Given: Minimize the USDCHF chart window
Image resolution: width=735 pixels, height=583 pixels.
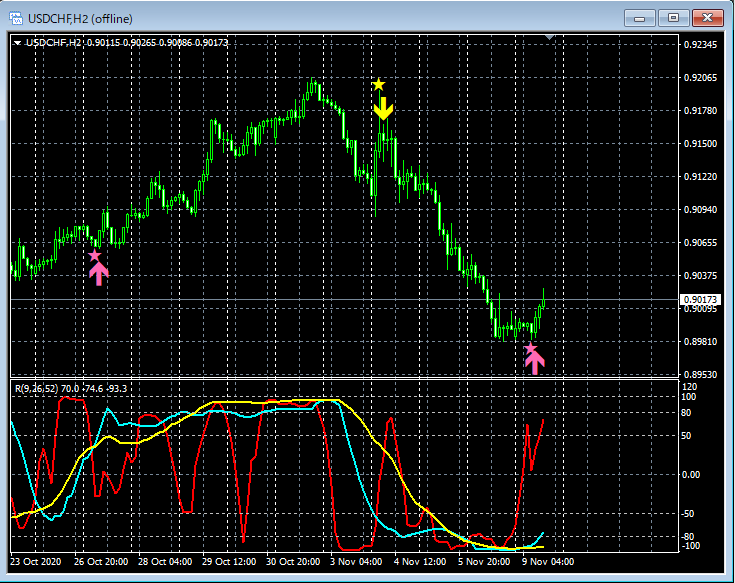Looking at the screenshot, I should [639, 18].
